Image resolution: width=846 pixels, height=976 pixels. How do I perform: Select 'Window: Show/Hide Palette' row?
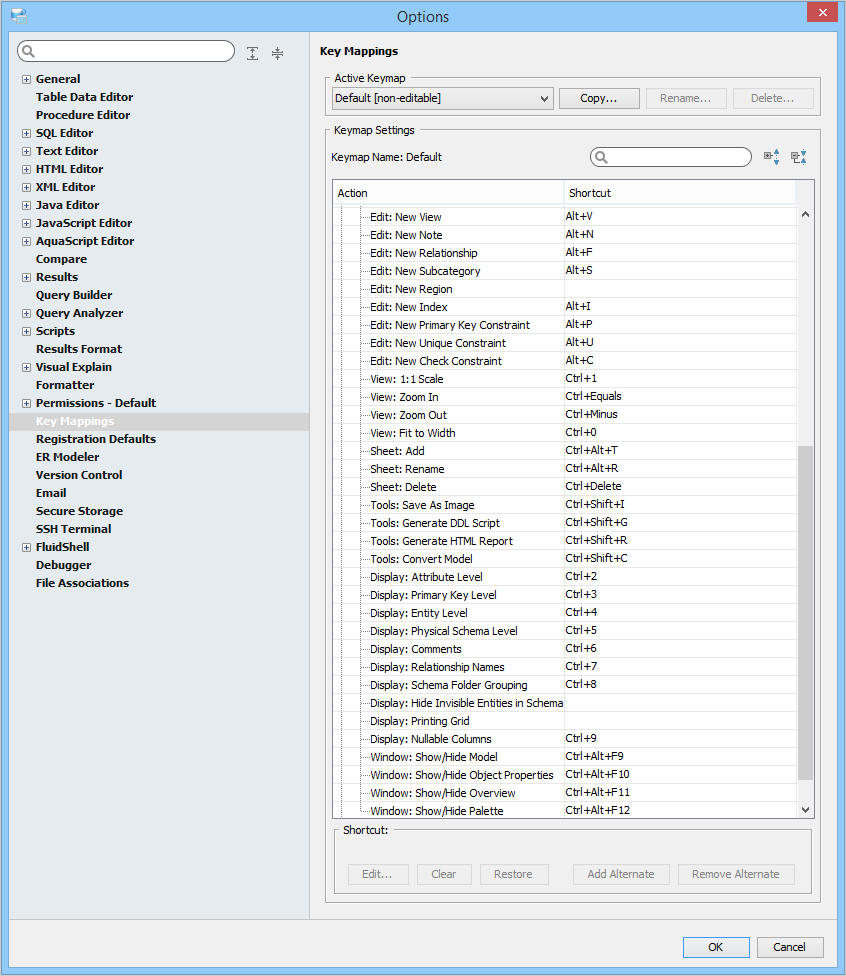click(565, 810)
